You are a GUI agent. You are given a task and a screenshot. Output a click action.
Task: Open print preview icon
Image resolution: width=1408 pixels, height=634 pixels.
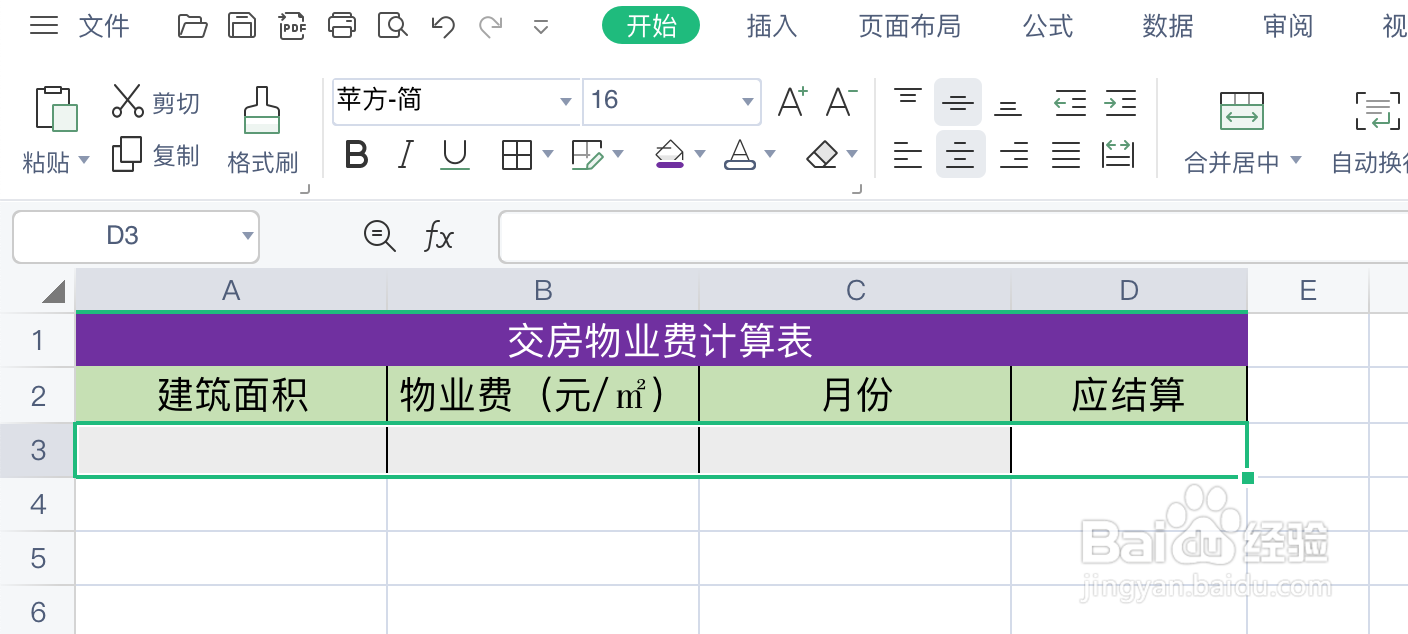coord(393,26)
